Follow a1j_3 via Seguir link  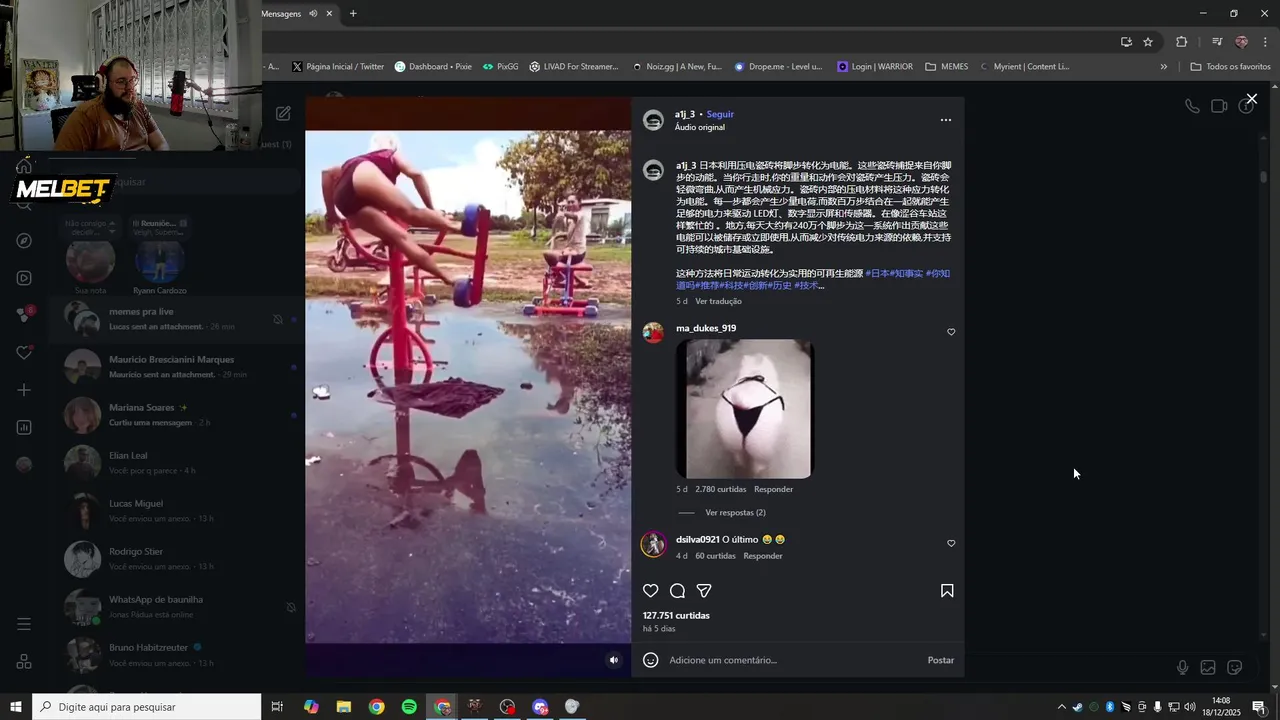(x=720, y=114)
